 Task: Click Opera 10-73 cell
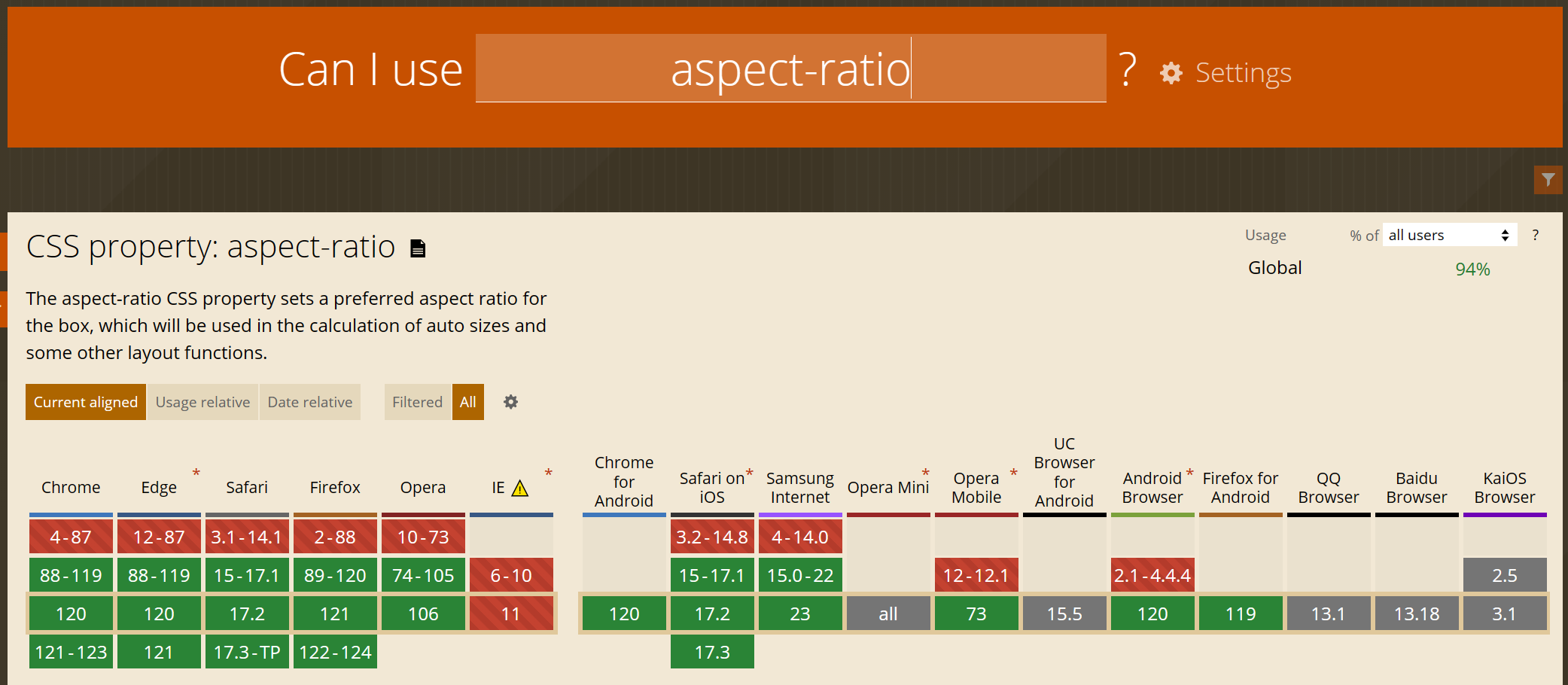tap(423, 537)
